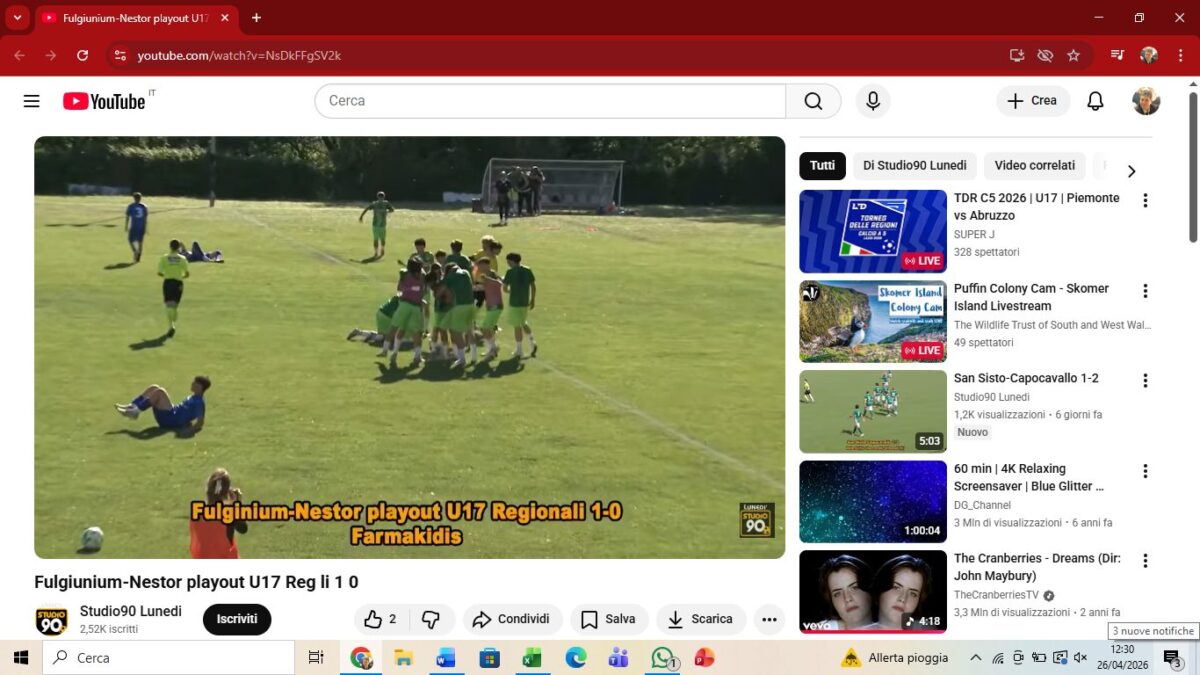Bookmark this page with the star icon
1200x675 pixels.
coord(1073,56)
